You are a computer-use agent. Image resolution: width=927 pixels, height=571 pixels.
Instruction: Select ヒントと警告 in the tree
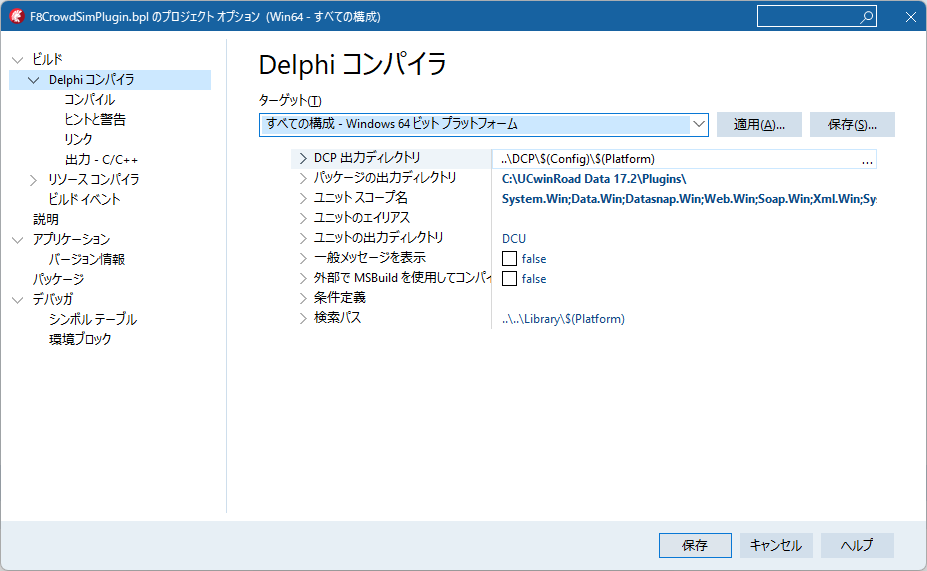[95, 120]
